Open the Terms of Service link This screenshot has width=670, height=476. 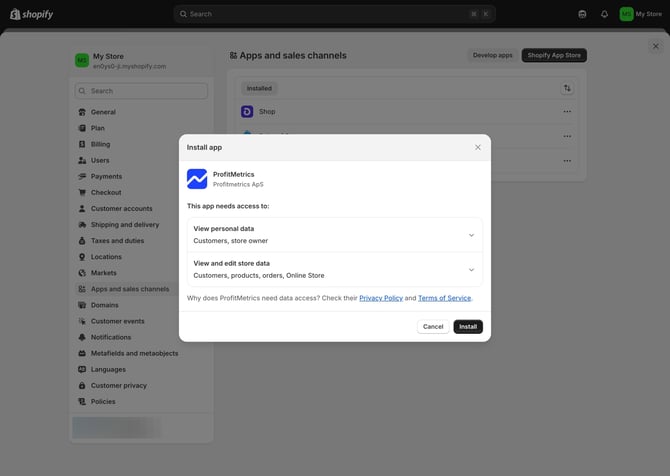(x=444, y=298)
